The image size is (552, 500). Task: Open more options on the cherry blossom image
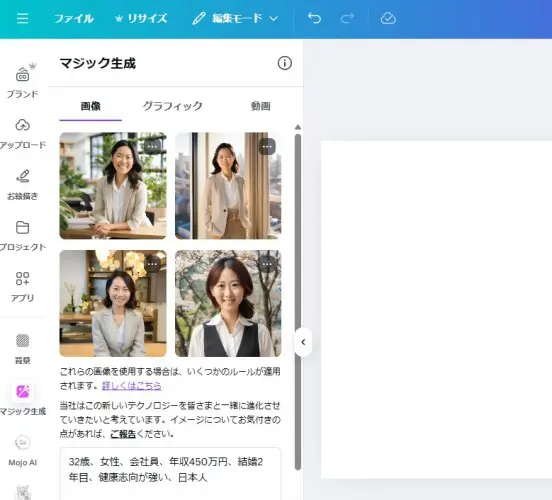(x=267, y=264)
